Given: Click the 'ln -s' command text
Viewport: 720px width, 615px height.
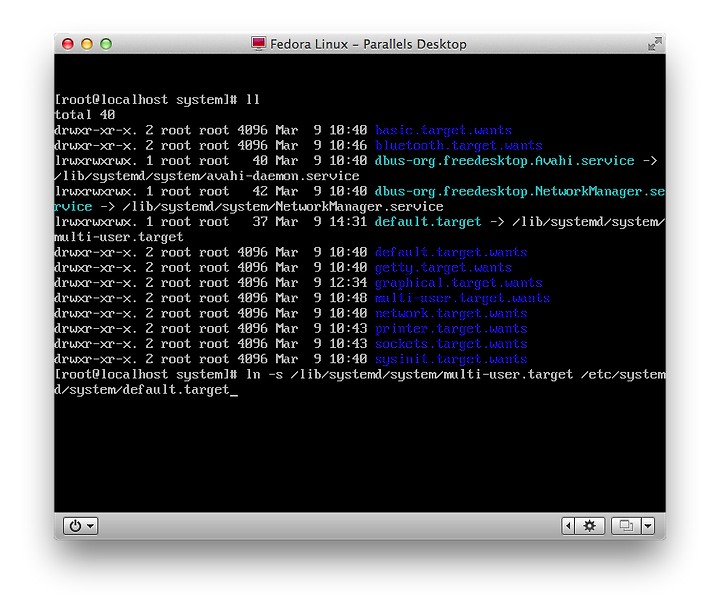Looking at the screenshot, I should pos(264,375).
